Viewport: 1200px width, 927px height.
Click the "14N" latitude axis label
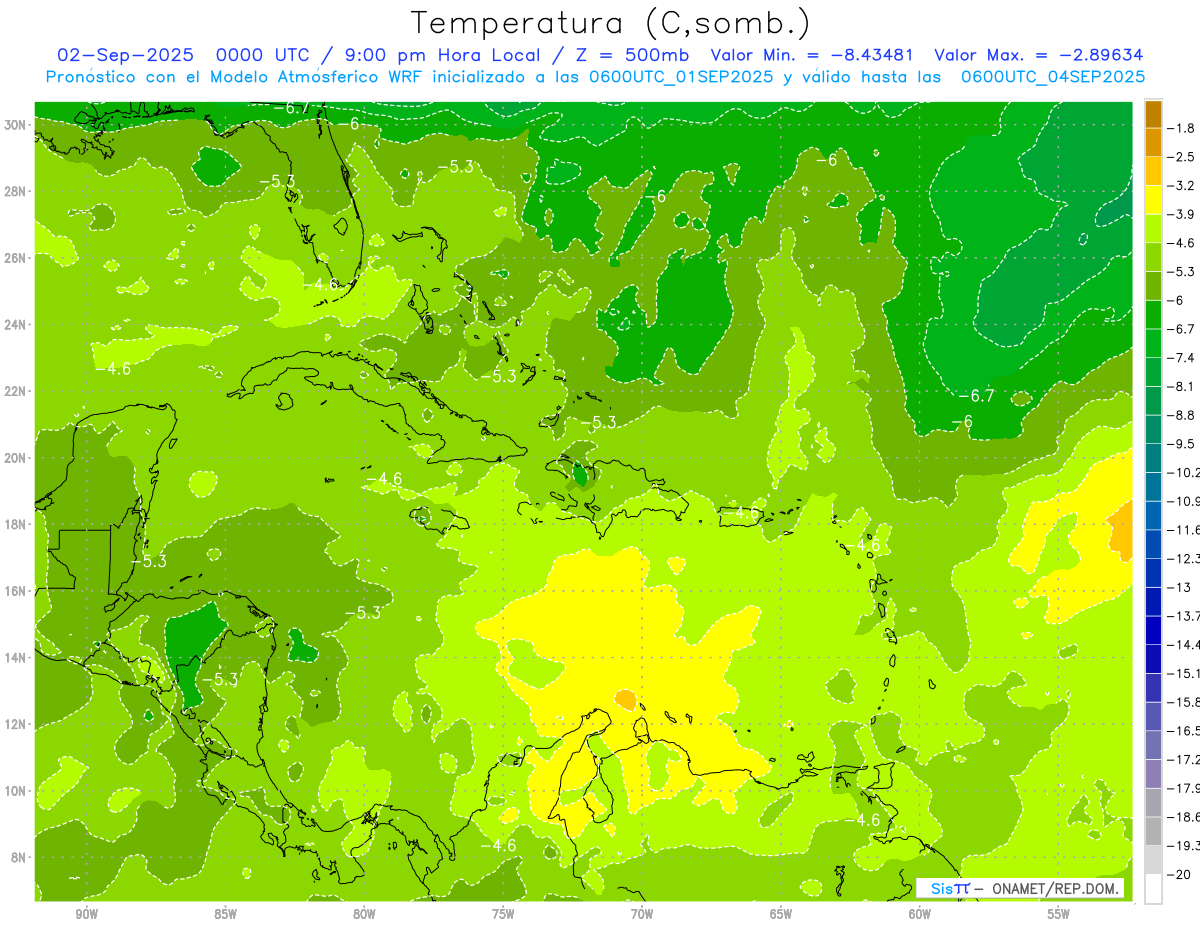[x=17, y=657]
